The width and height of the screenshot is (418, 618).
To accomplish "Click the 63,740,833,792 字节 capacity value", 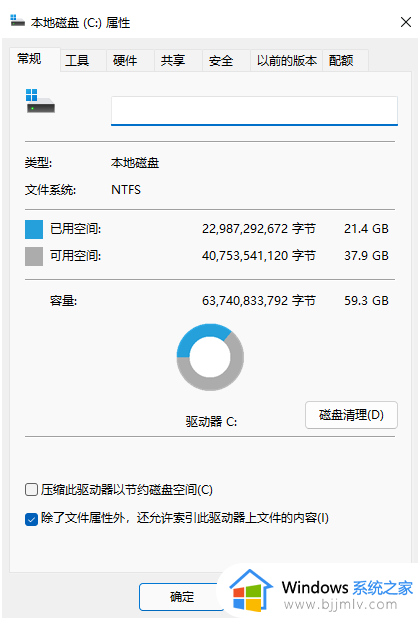I will (x=259, y=301).
